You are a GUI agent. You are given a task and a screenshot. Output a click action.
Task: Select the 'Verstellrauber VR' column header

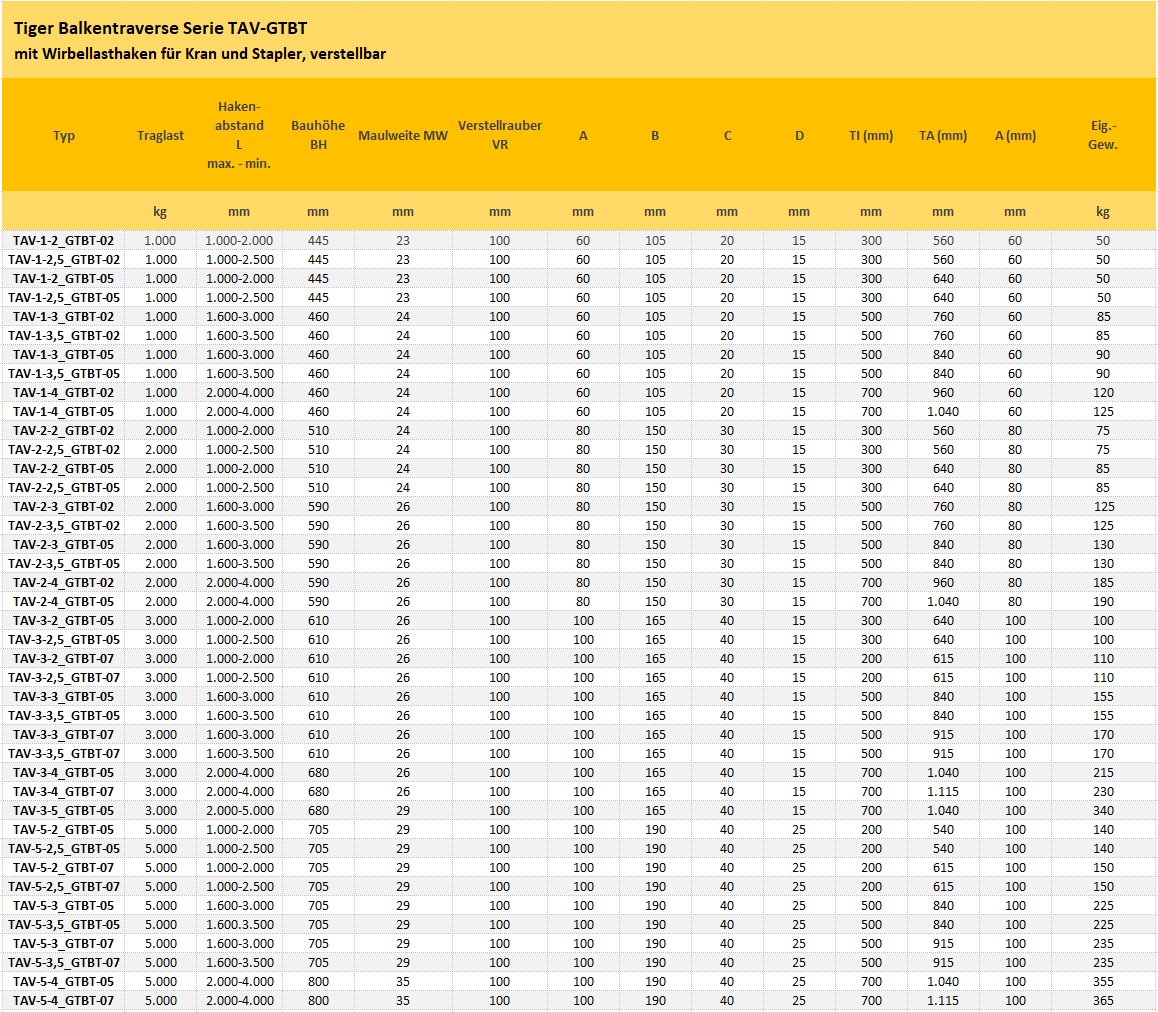coord(500,135)
